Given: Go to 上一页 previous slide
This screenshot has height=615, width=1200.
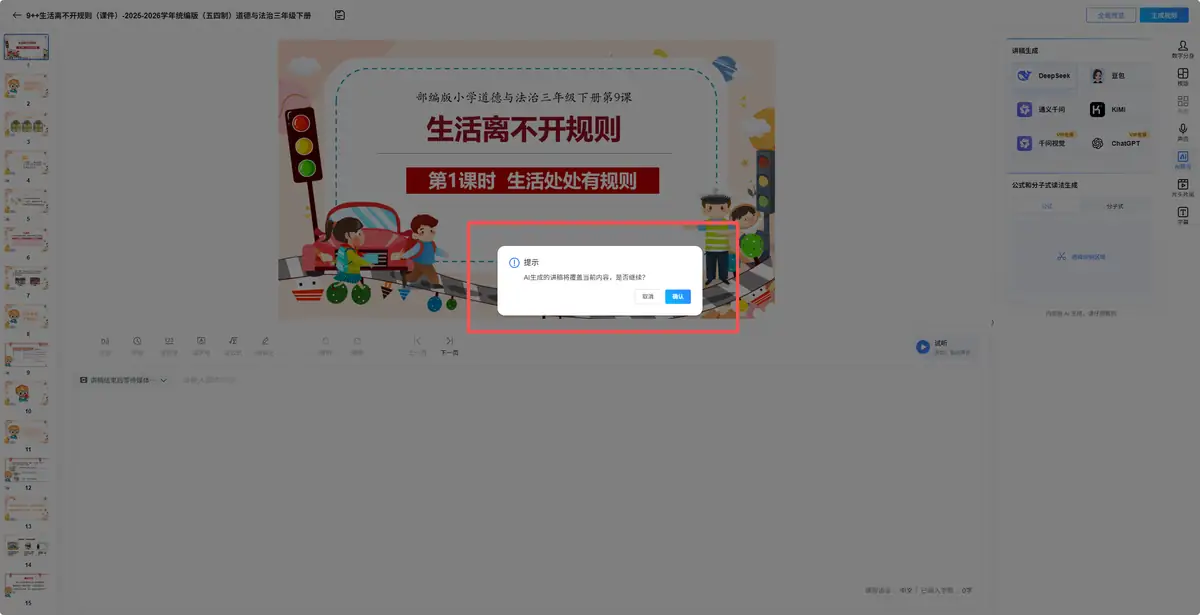Looking at the screenshot, I should [x=418, y=346].
